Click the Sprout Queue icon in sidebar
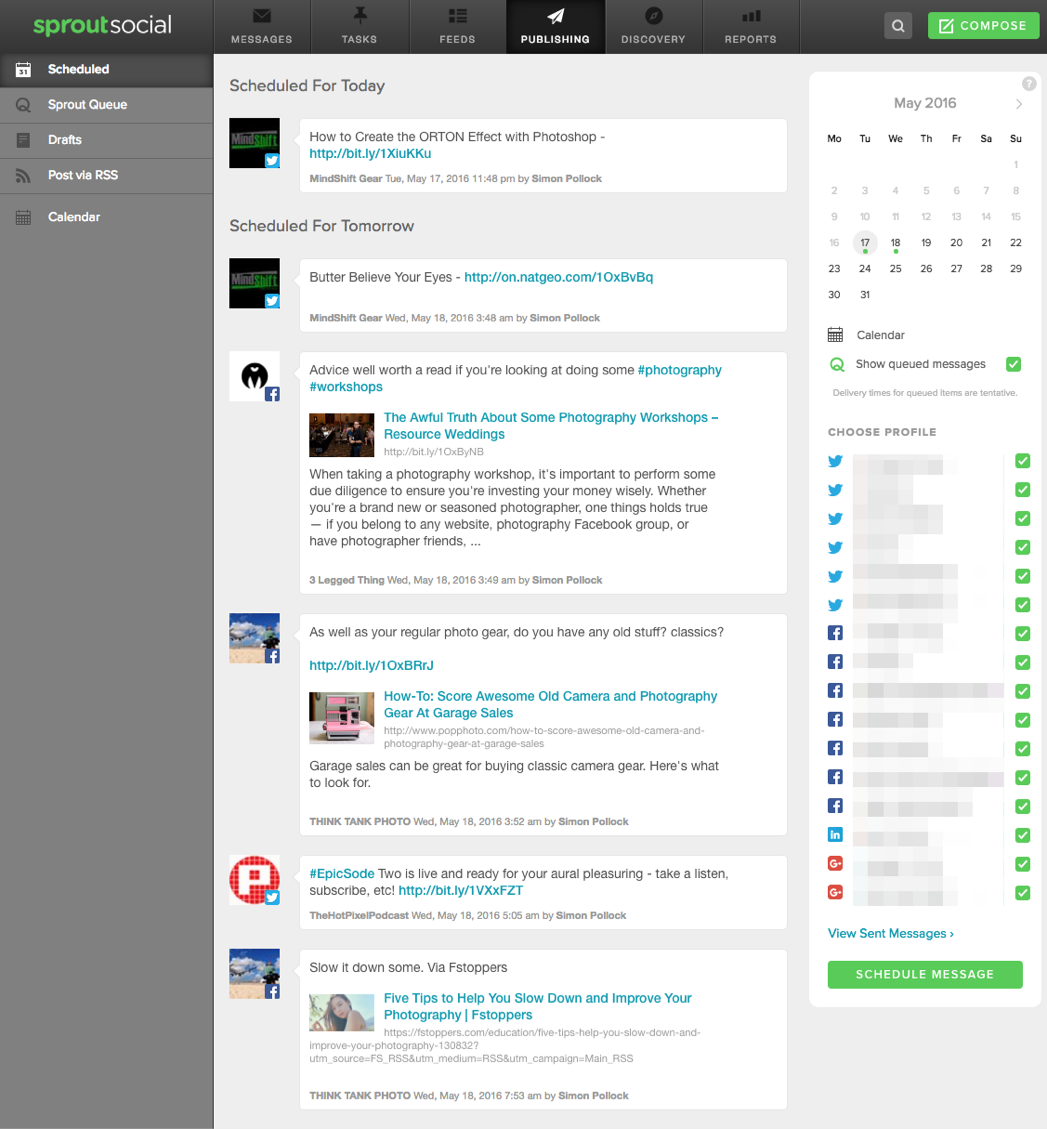Screen dimensions: 1047x1129 [x=23, y=105]
